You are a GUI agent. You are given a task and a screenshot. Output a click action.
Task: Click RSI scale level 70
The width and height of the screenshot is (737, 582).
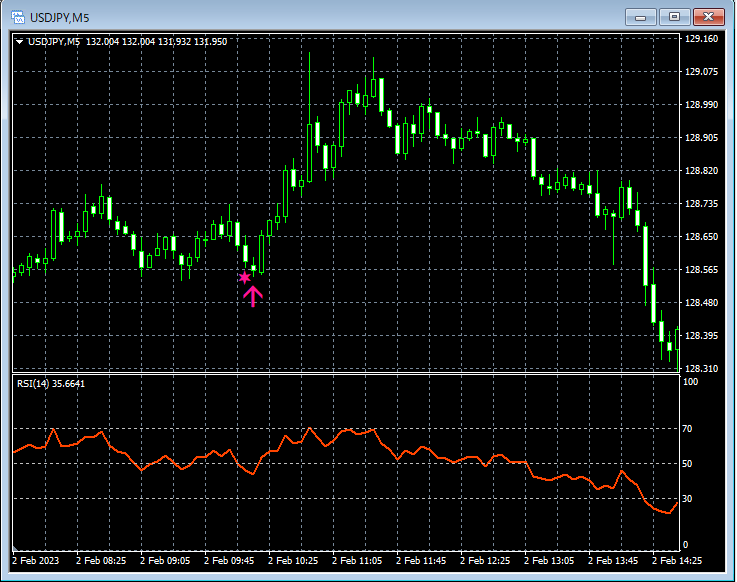pyautogui.click(x=687, y=429)
